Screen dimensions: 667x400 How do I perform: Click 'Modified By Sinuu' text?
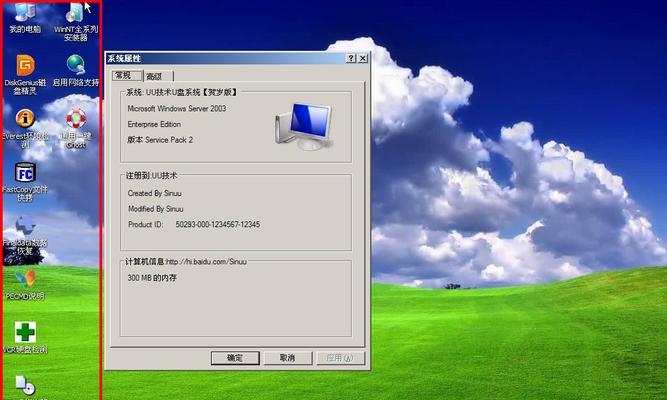click(x=156, y=209)
